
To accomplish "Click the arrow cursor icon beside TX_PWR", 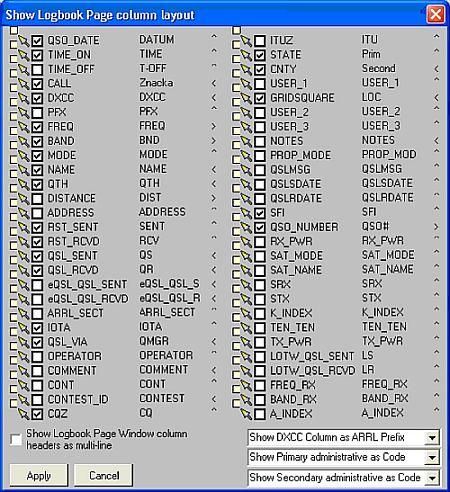I will pyautogui.click(x=246, y=342).
